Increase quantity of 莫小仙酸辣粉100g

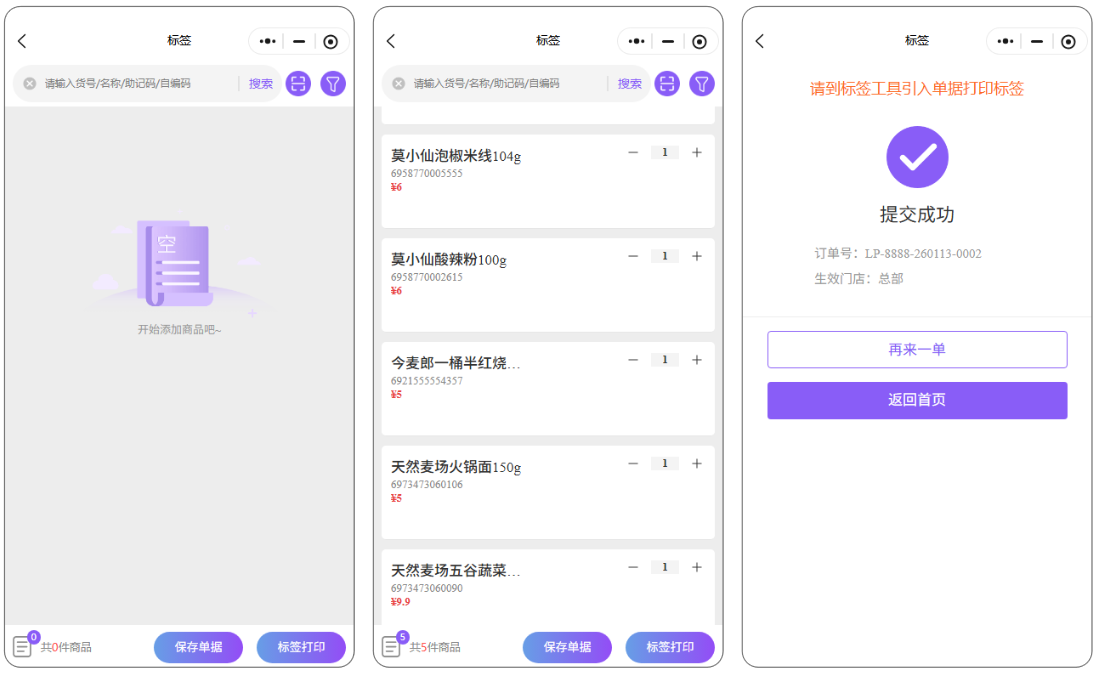tap(697, 256)
